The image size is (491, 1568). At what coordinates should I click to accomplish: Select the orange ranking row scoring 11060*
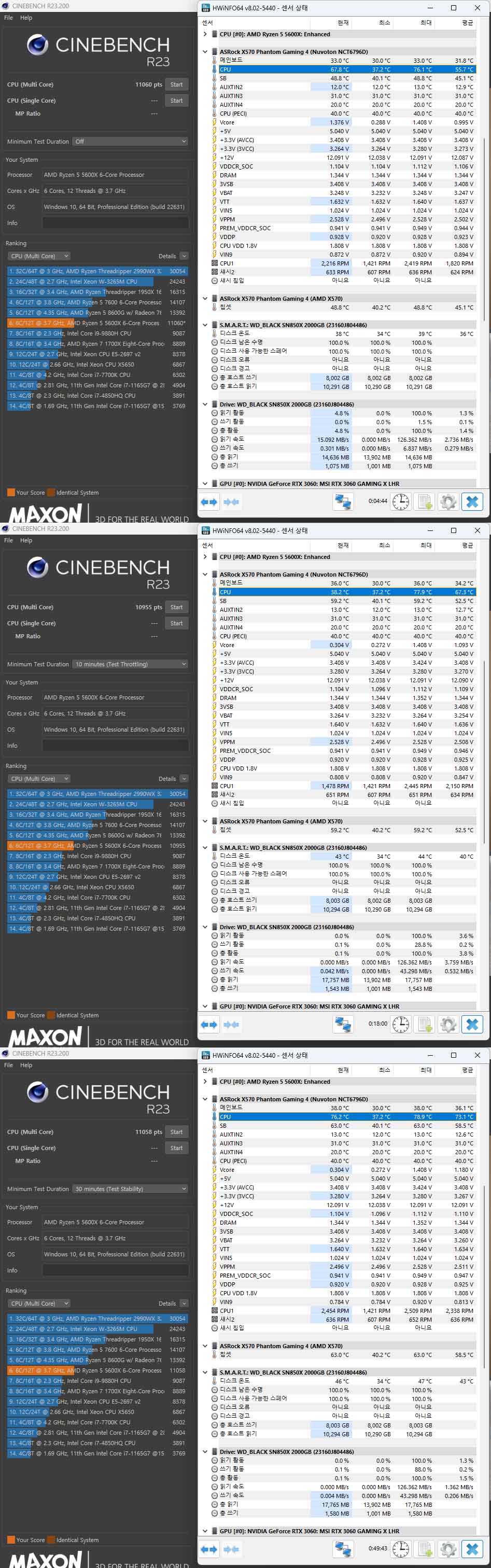[97, 323]
